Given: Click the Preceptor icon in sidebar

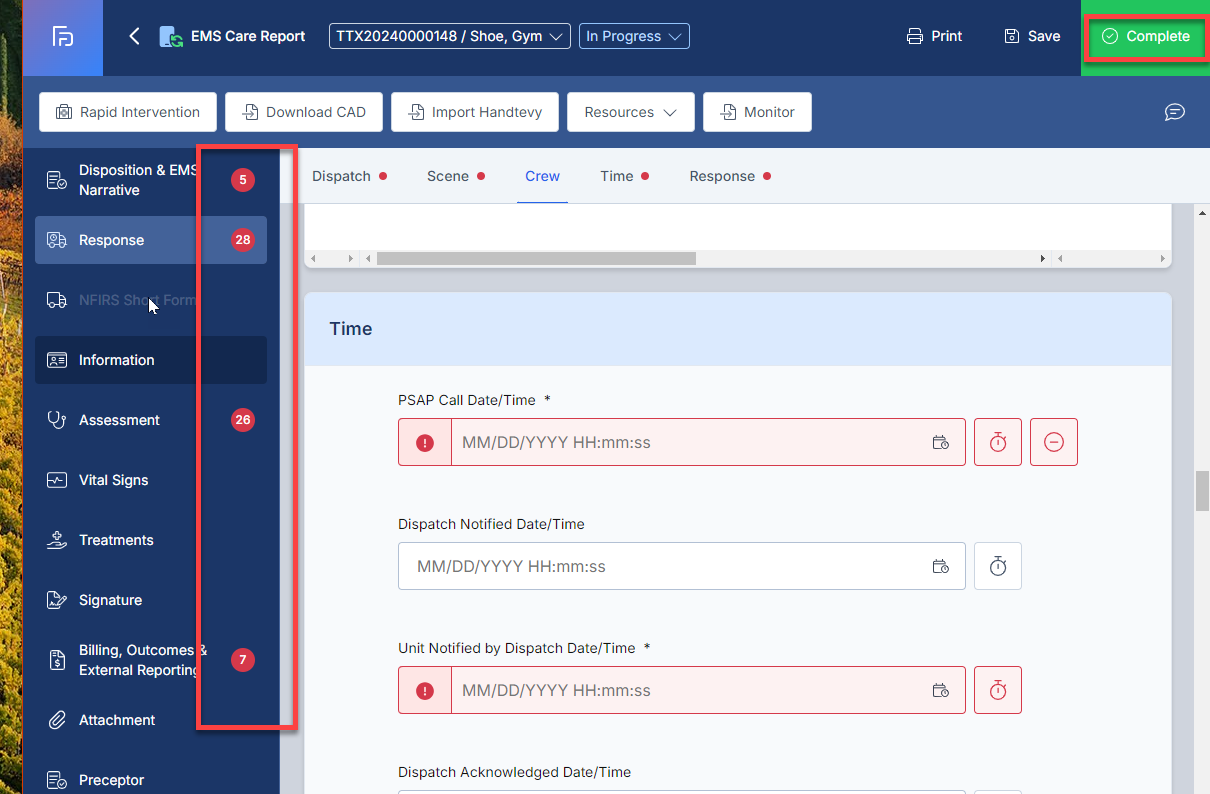Looking at the screenshot, I should pos(57,780).
